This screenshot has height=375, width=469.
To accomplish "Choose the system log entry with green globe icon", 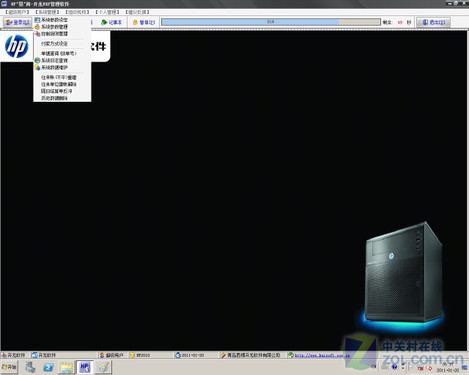I will 52,60.
